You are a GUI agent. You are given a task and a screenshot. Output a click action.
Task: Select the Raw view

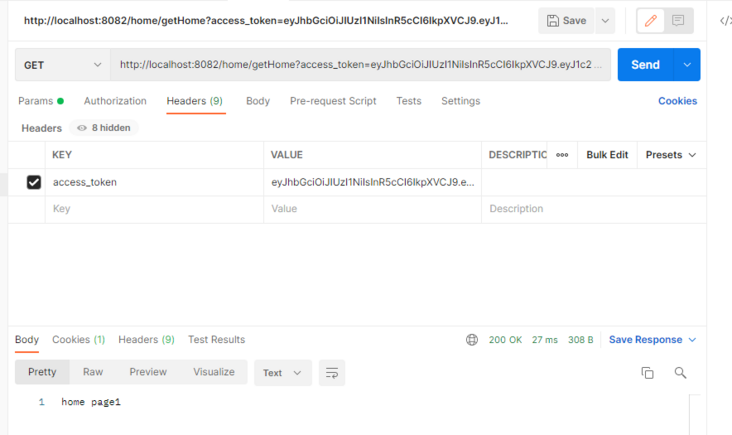click(93, 372)
